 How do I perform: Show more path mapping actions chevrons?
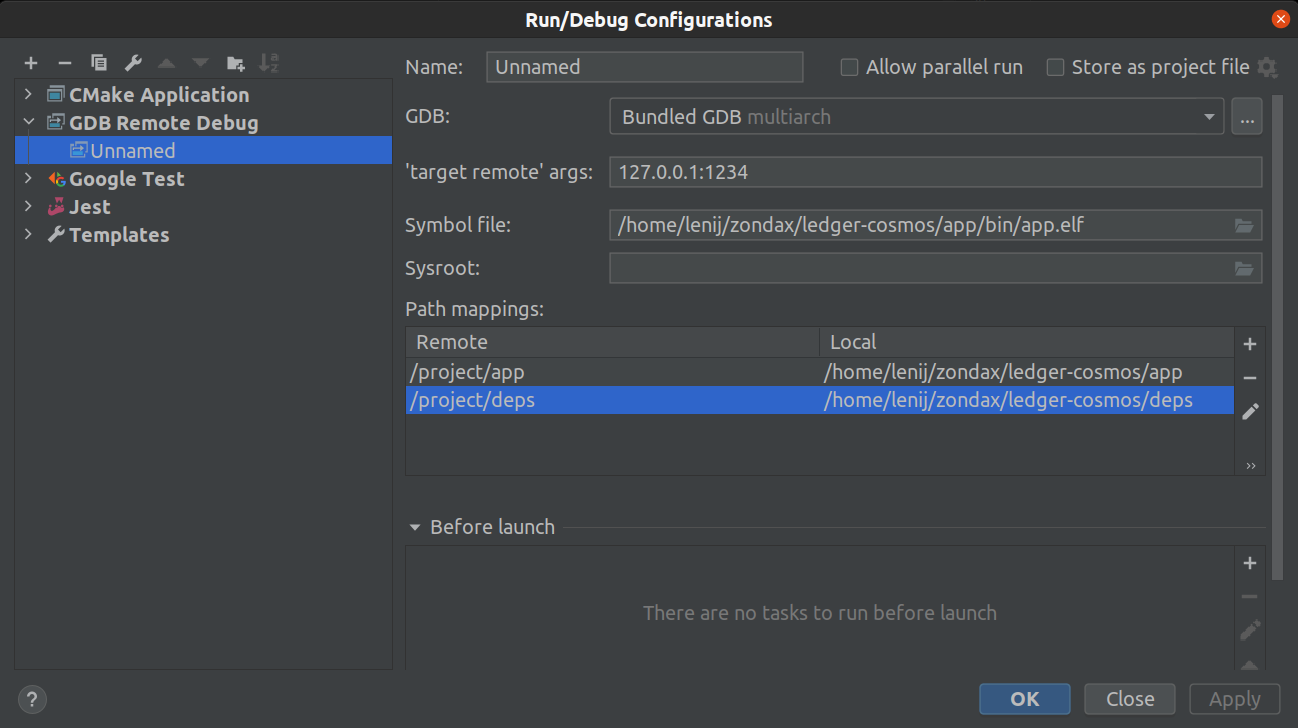pyautogui.click(x=1250, y=465)
